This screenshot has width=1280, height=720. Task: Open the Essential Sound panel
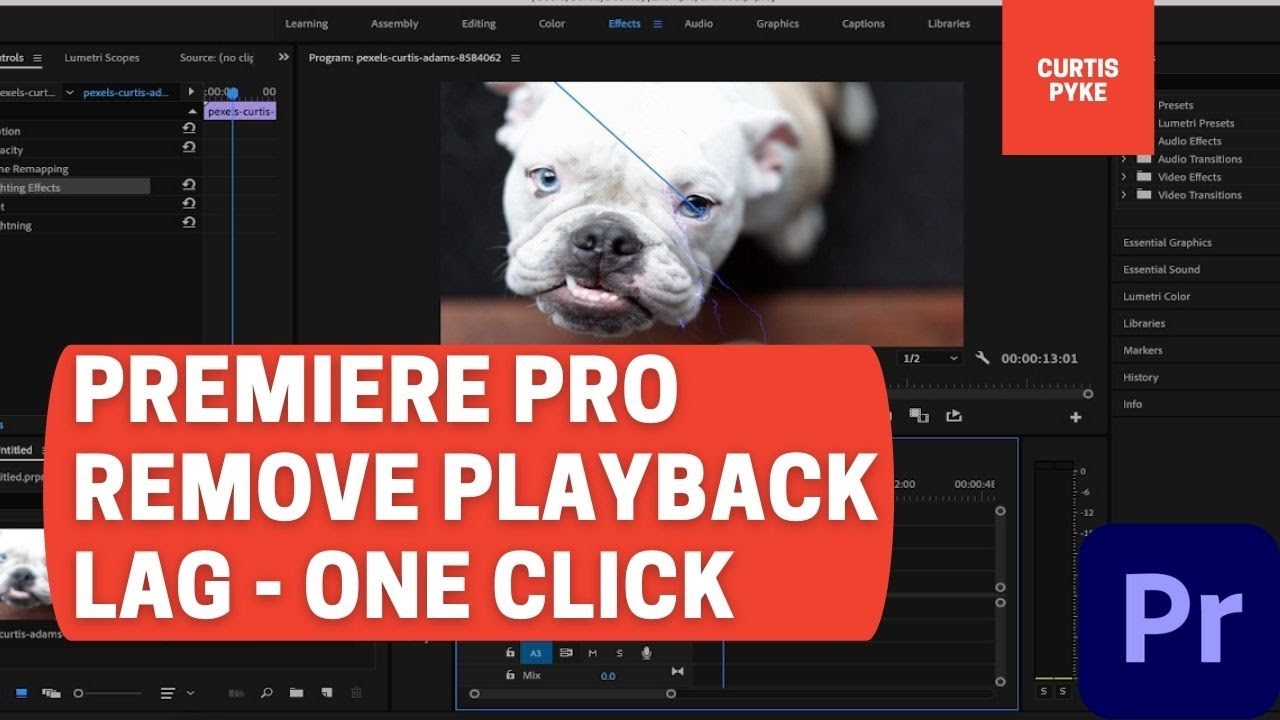pyautogui.click(x=1161, y=270)
